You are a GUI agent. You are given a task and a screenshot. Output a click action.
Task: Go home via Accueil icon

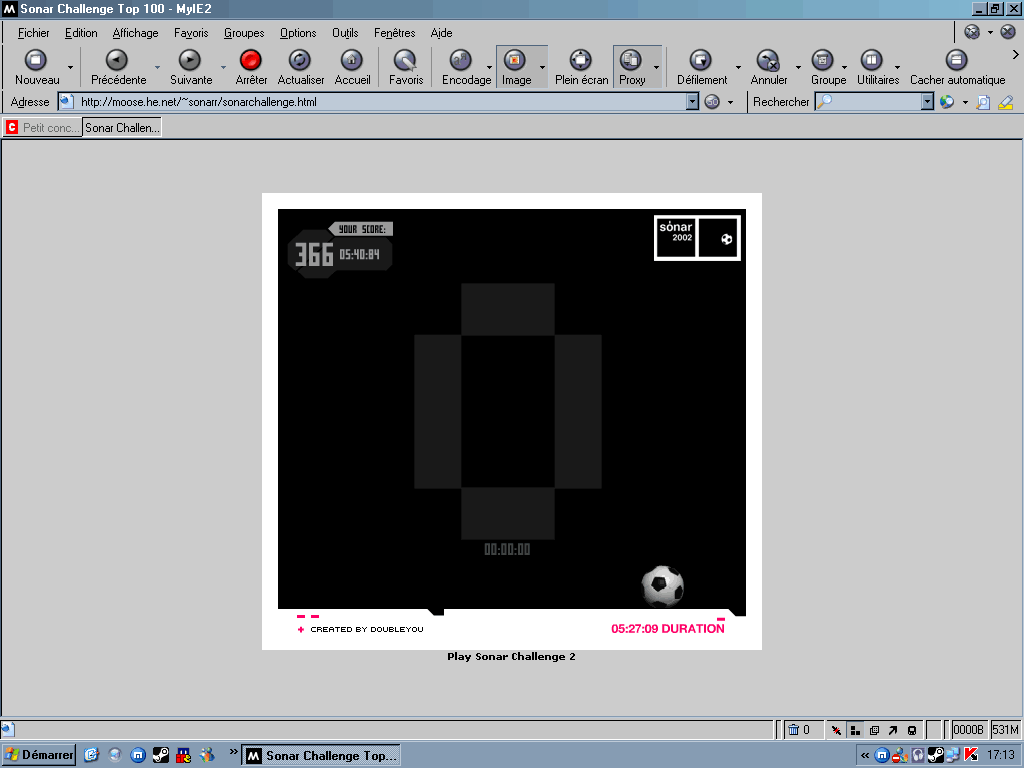pyautogui.click(x=351, y=61)
